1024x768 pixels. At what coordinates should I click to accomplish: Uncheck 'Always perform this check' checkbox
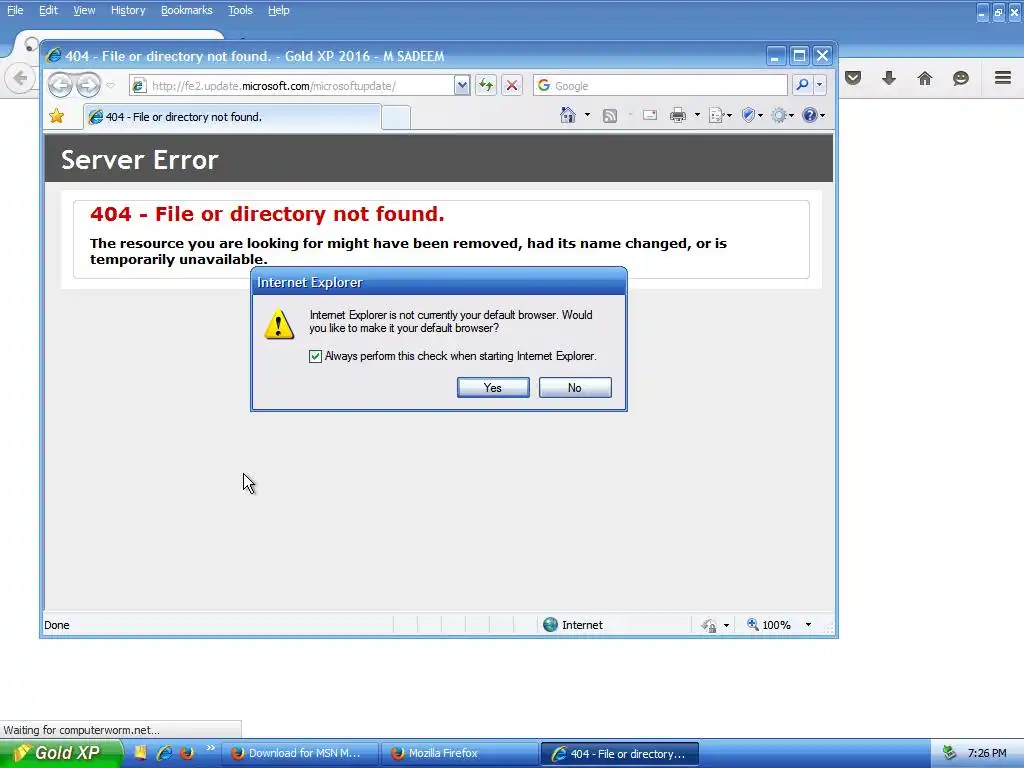click(x=315, y=356)
